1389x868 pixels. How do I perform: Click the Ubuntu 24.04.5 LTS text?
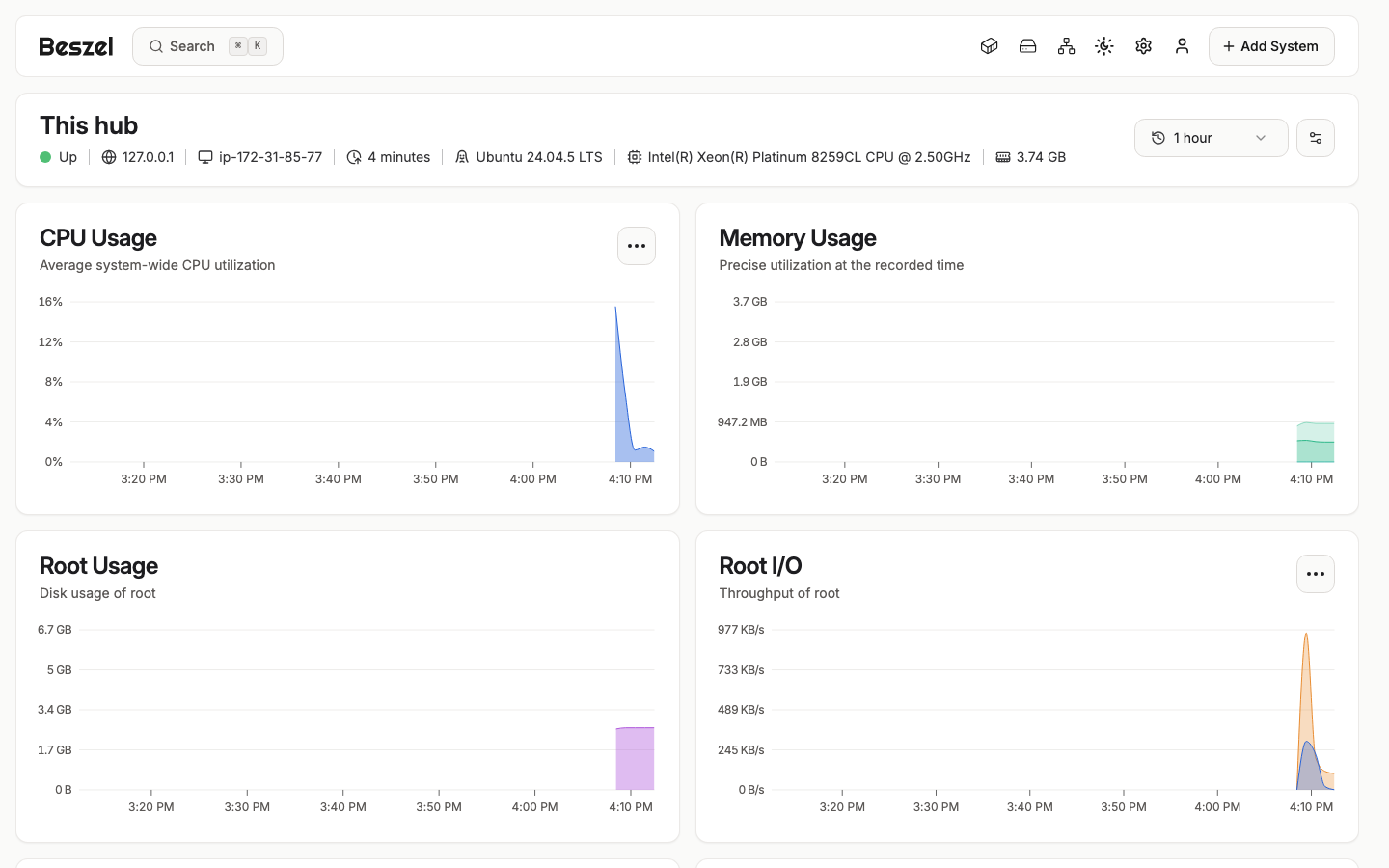click(539, 157)
